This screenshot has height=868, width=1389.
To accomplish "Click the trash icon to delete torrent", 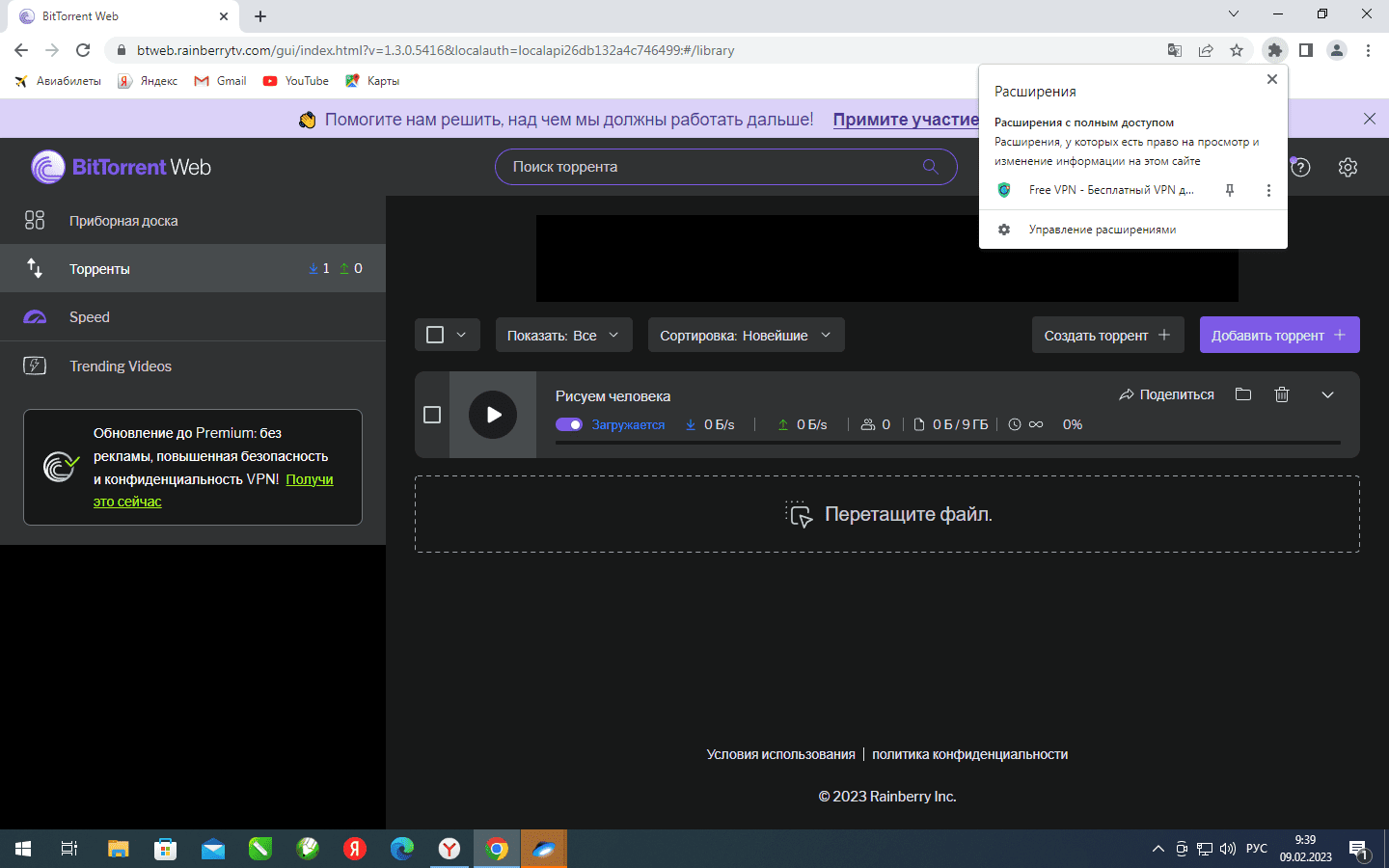I will point(1282,394).
